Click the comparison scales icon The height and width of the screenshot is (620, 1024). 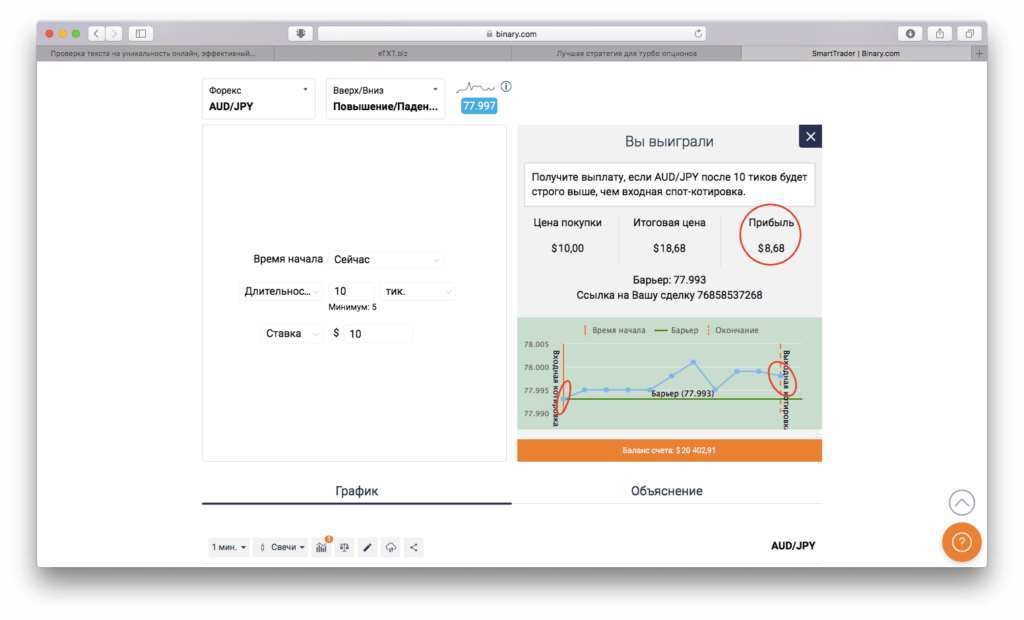(344, 547)
